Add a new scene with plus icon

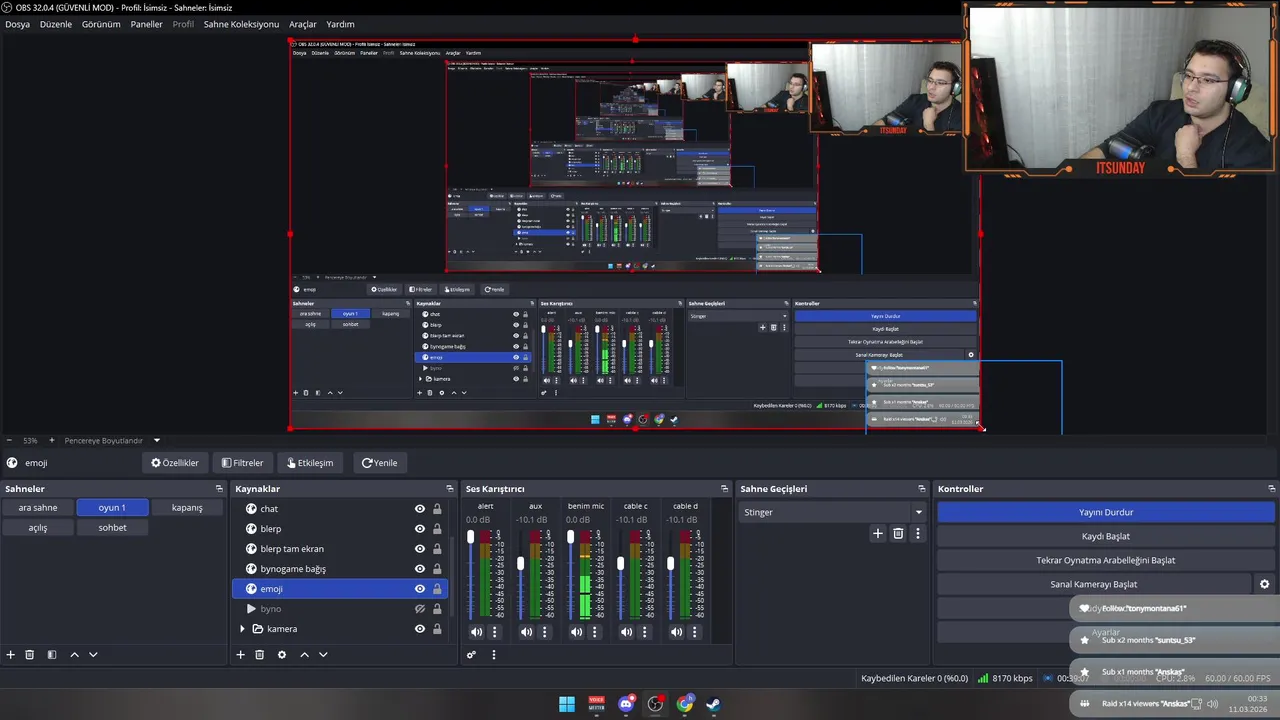click(x=10, y=655)
